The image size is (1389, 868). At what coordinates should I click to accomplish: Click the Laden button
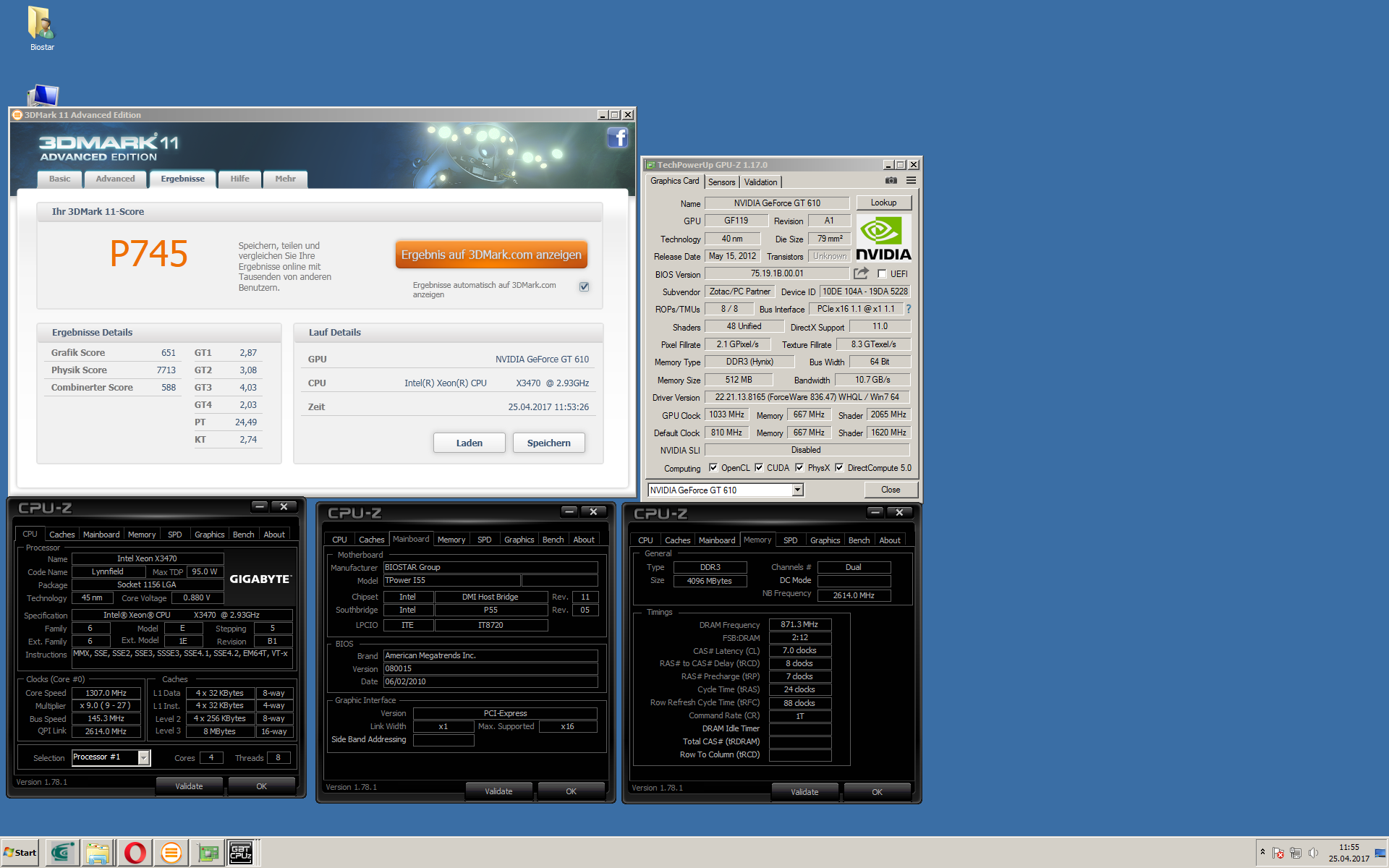pos(469,443)
